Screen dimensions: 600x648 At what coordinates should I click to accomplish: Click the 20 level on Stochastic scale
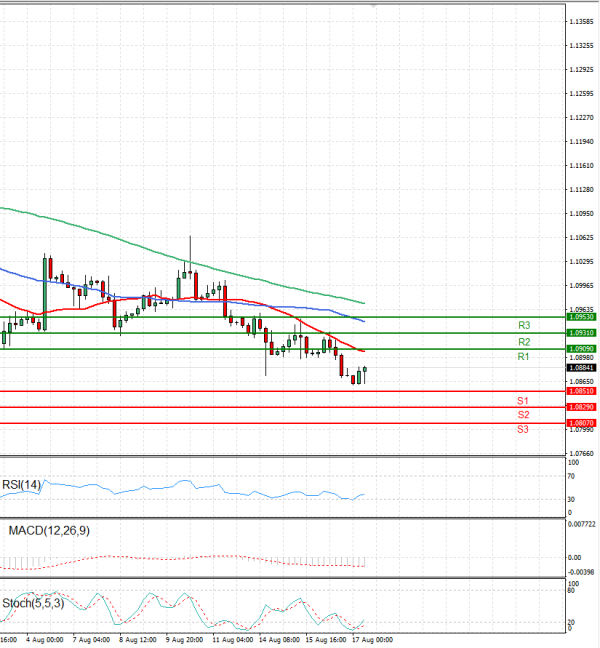click(x=571, y=622)
